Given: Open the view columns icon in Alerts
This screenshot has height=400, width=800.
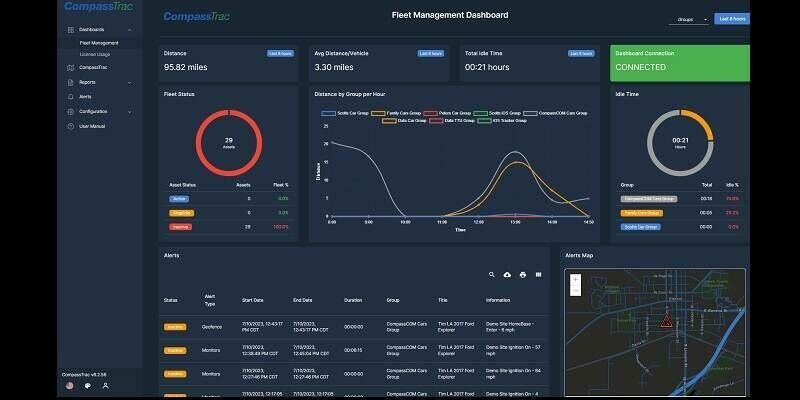Looking at the screenshot, I should [x=538, y=274].
